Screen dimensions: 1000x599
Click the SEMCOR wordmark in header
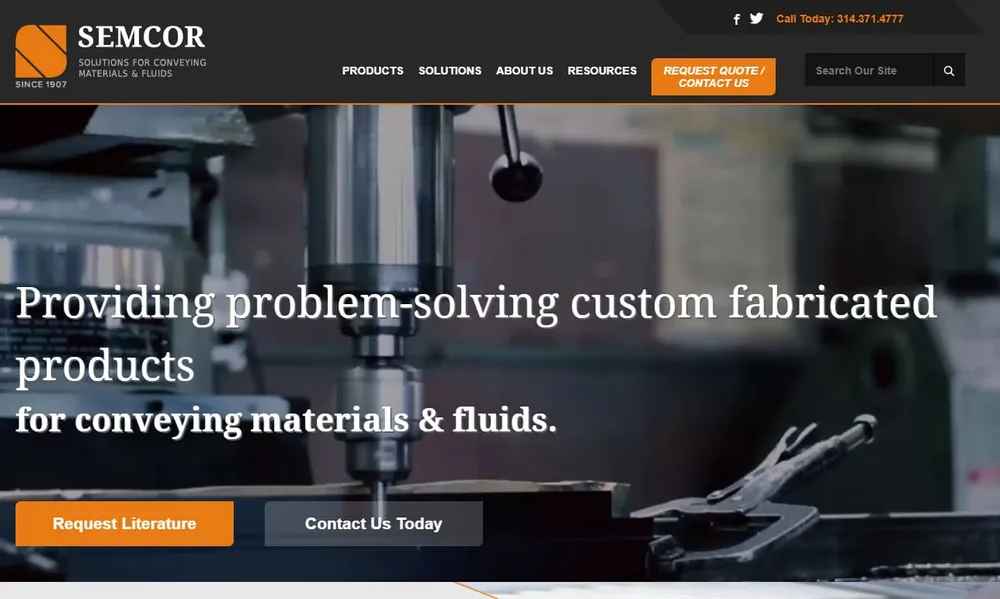tap(142, 37)
